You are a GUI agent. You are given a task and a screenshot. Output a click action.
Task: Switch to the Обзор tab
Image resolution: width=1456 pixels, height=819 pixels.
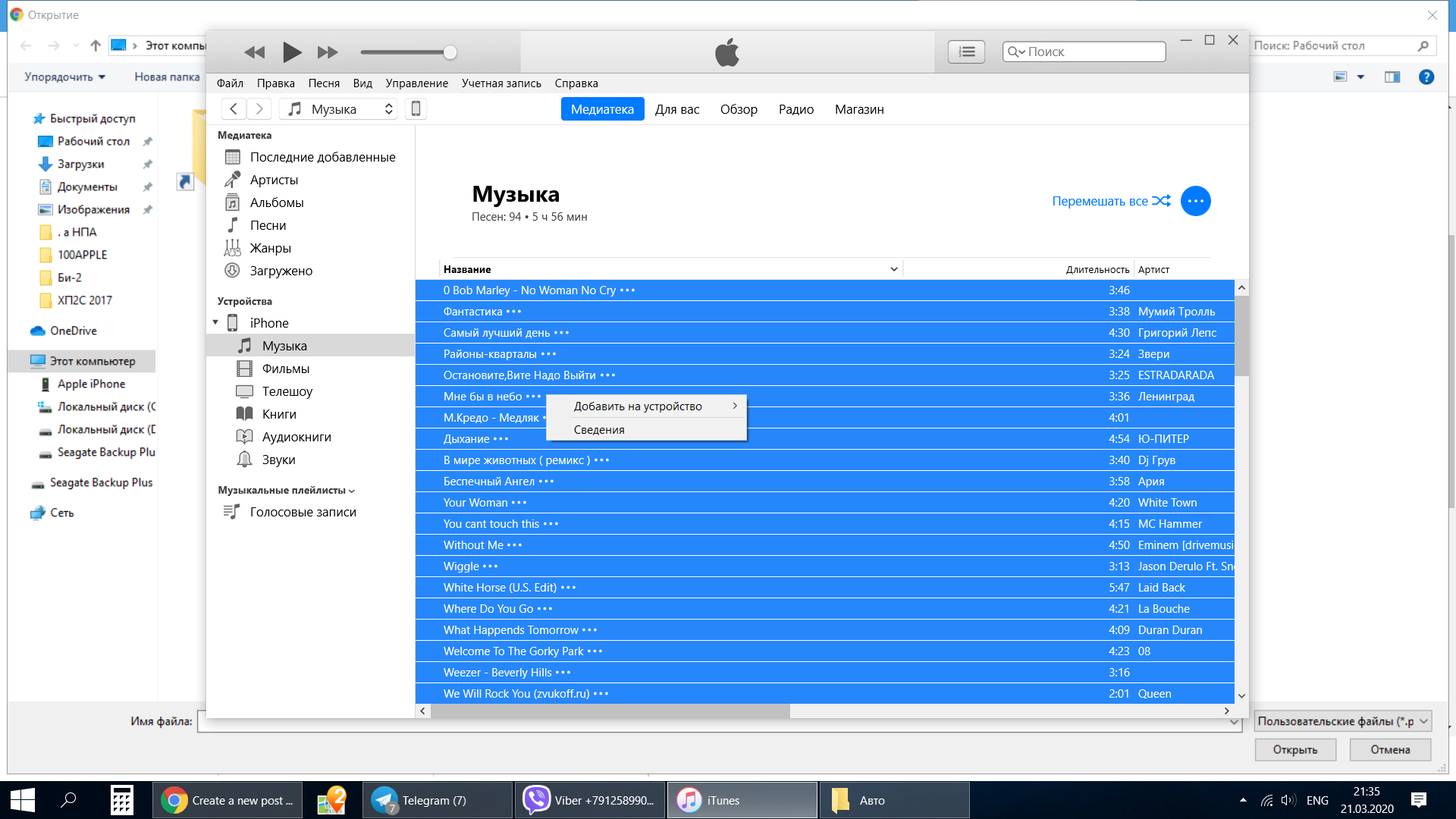(739, 109)
